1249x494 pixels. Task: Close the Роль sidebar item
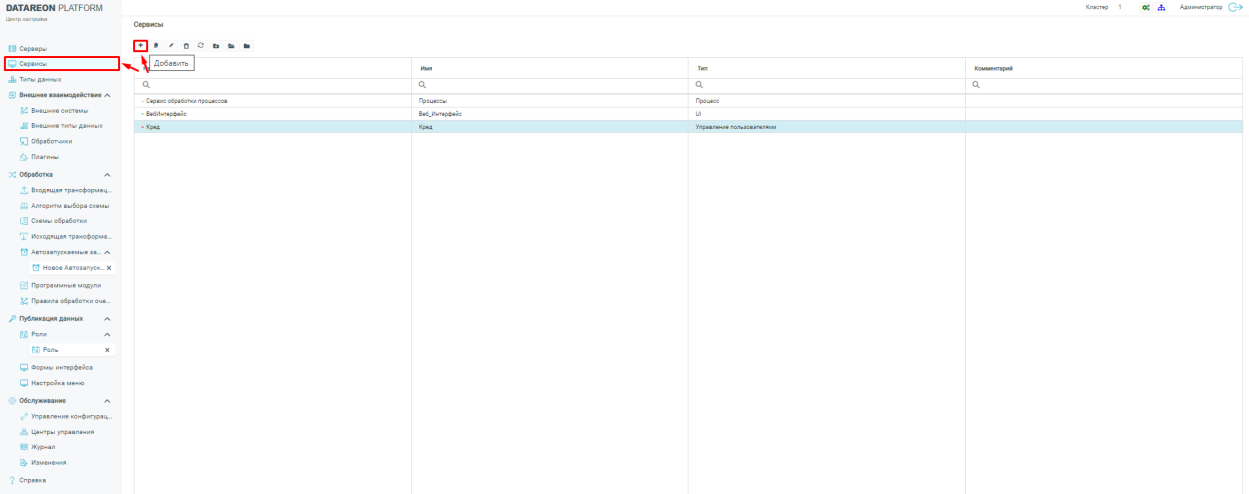107,349
